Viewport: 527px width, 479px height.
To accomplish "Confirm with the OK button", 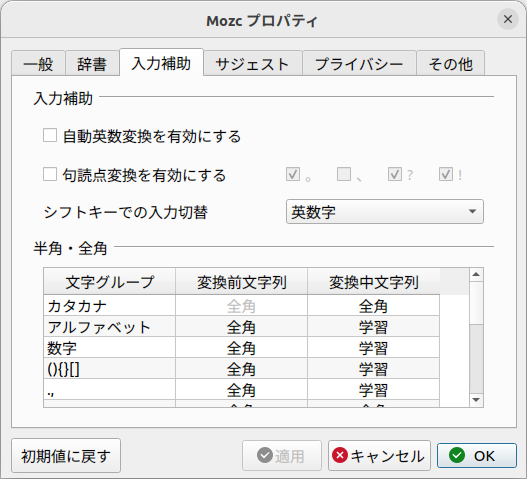I will click(x=477, y=455).
